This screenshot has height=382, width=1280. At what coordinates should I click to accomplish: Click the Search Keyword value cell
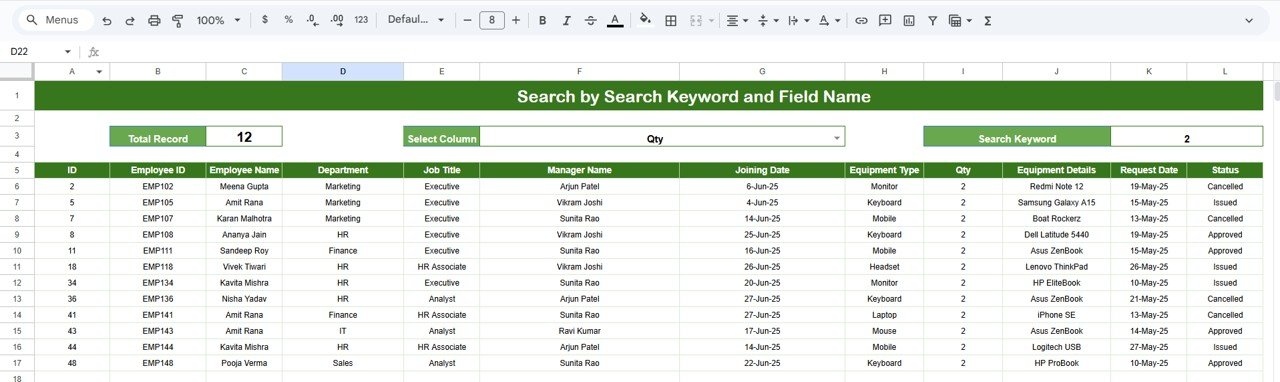(x=1186, y=137)
